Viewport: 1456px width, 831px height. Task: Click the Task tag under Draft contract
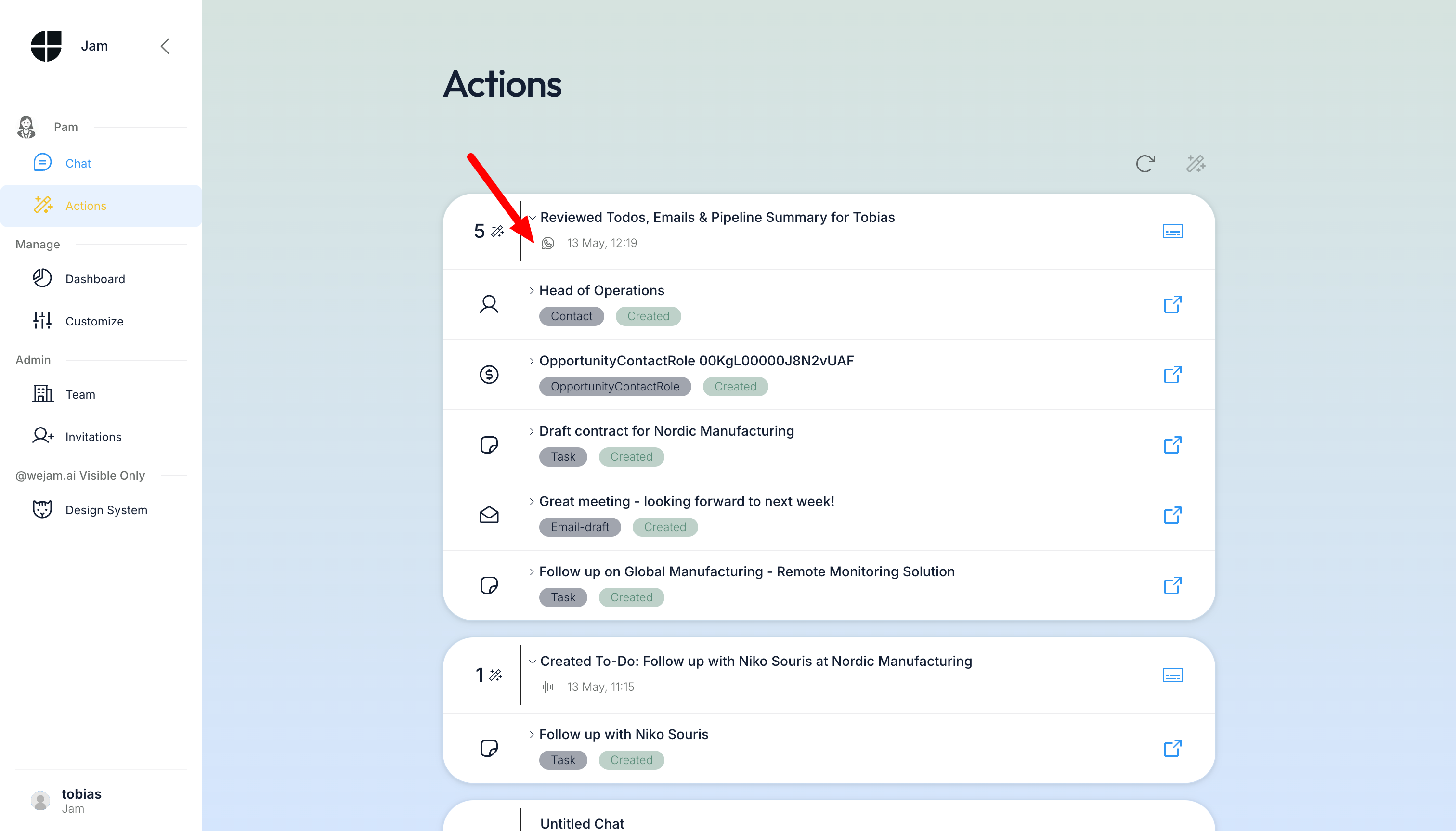[563, 456]
